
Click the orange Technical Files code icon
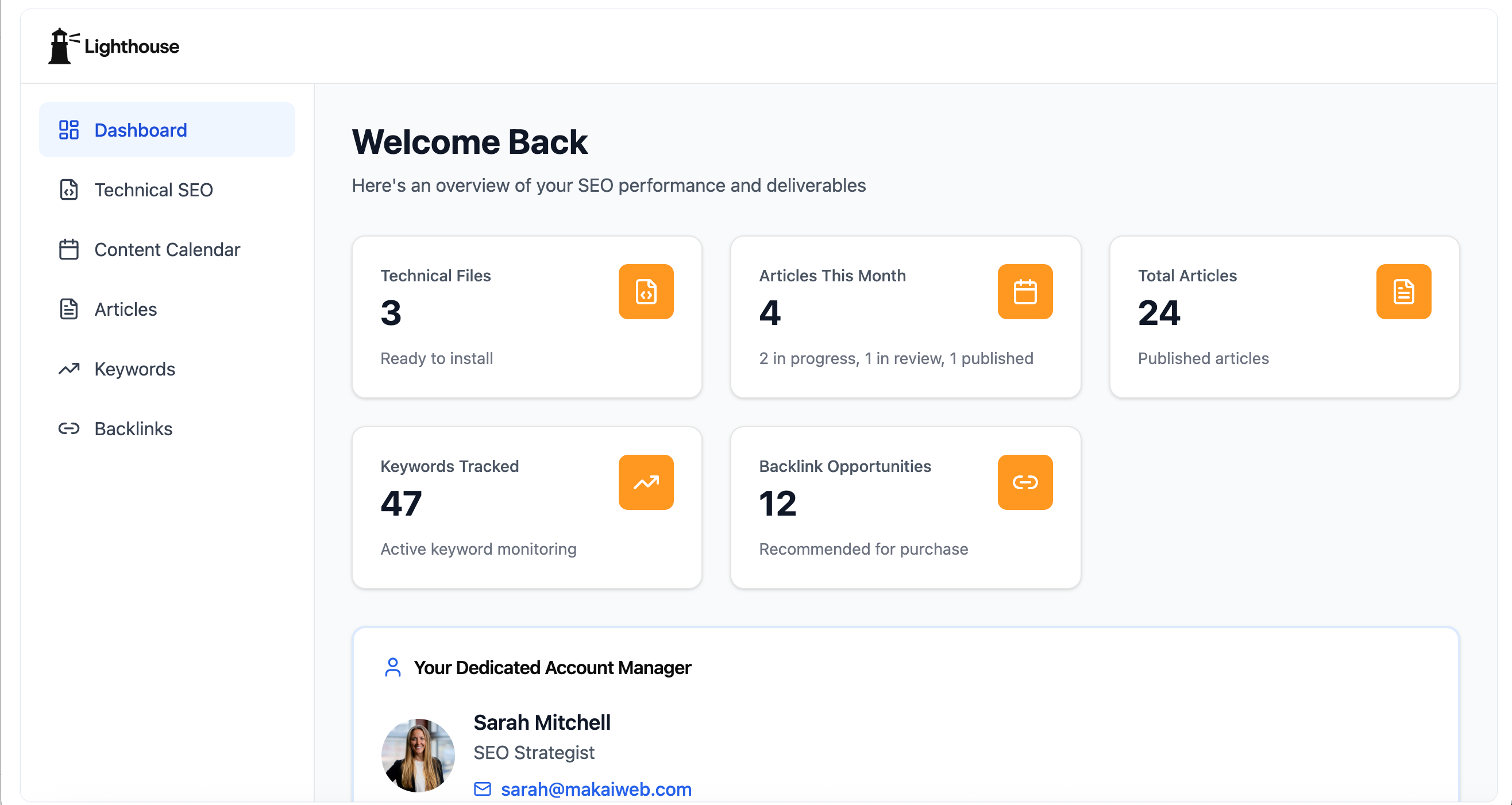tap(646, 292)
